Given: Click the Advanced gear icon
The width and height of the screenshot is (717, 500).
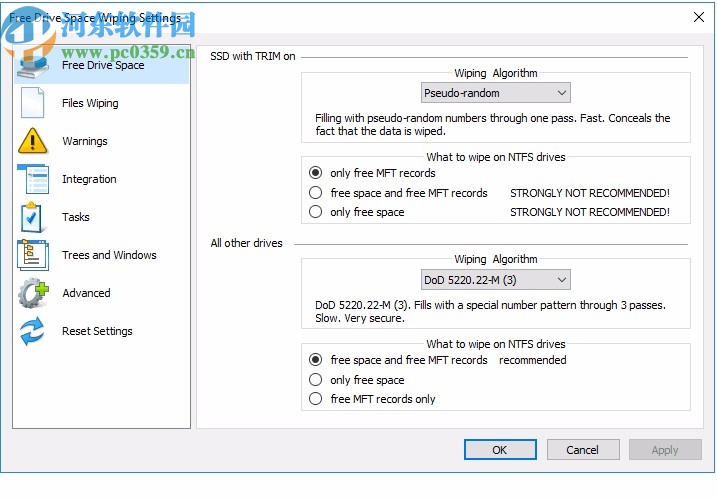Looking at the screenshot, I should click(33, 293).
